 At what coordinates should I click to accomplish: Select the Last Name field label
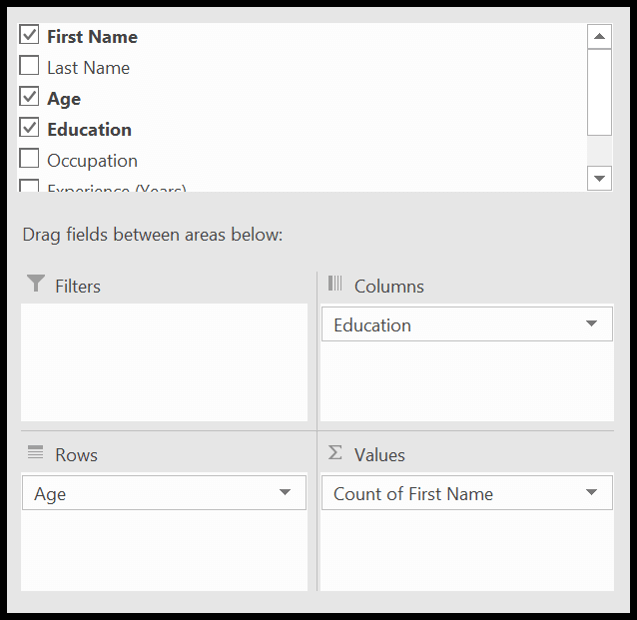point(89,68)
